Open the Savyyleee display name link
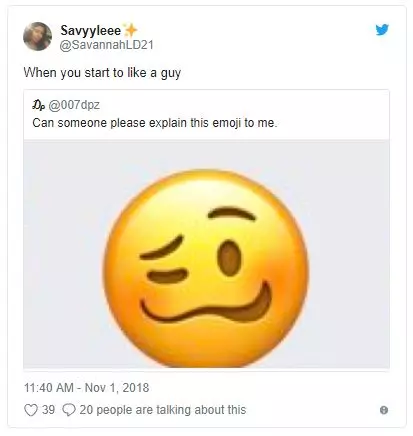 coord(90,31)
